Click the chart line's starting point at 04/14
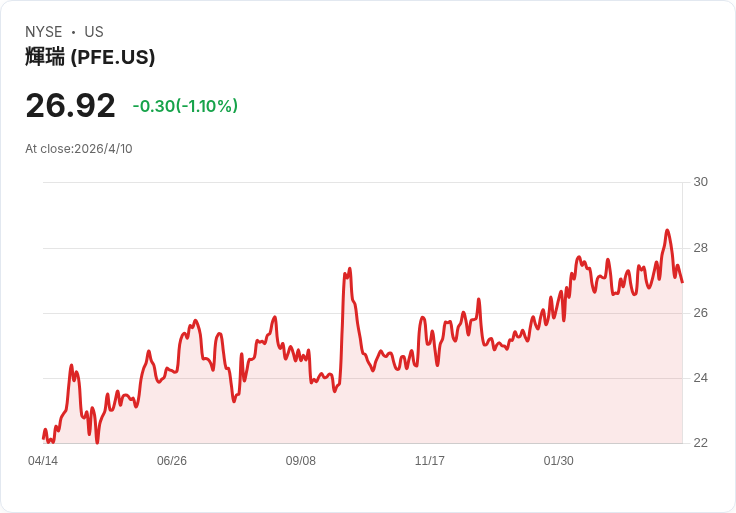Screen dimensions: 736x513 click(43, 437)
